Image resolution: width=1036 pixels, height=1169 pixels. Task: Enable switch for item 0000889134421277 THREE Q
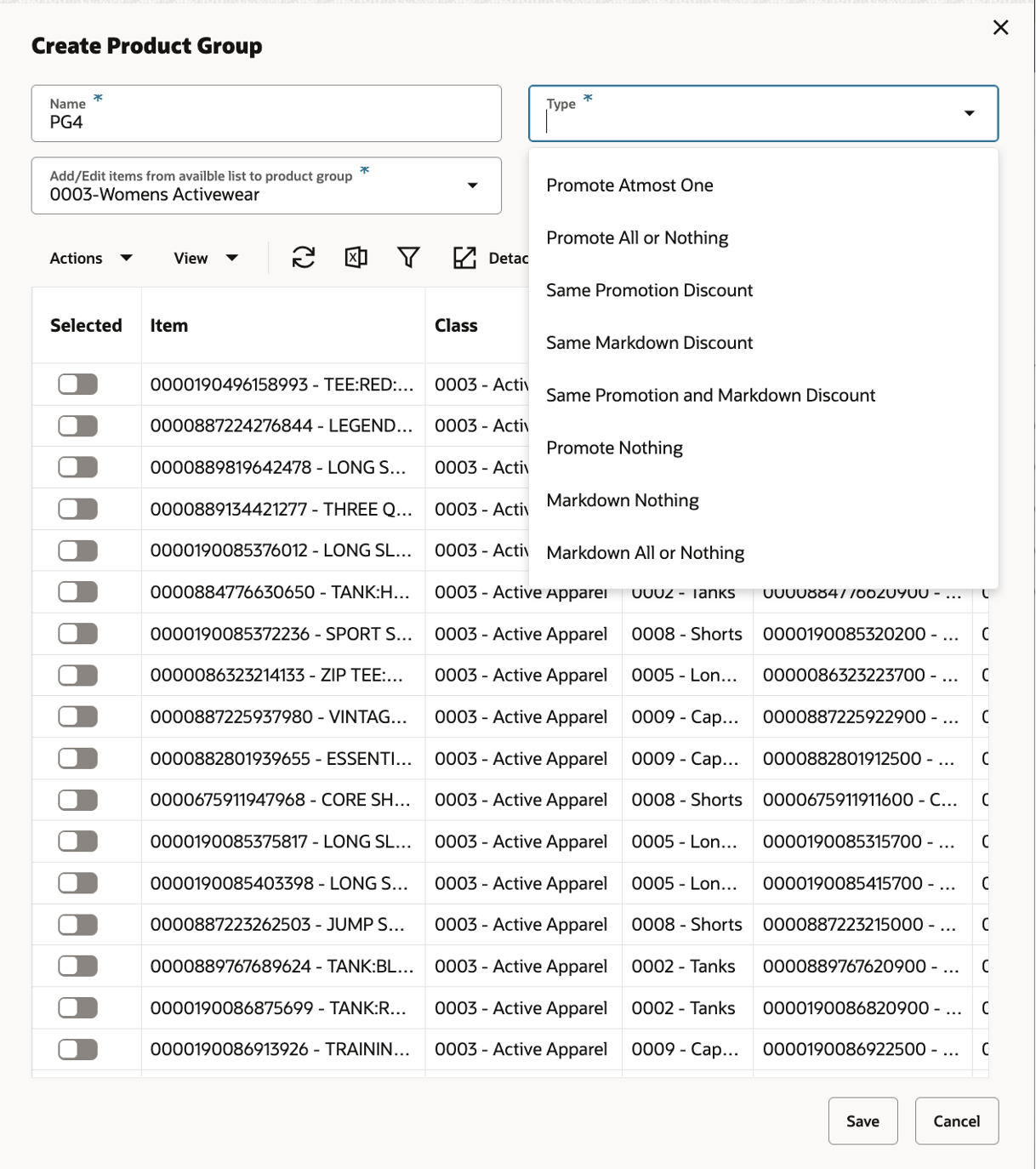(78, 509)
